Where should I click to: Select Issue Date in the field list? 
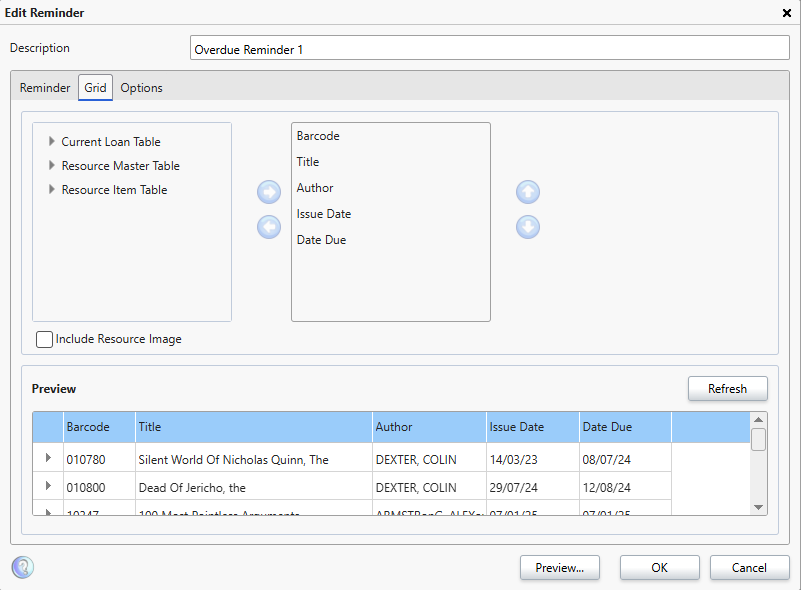(324, 214)
